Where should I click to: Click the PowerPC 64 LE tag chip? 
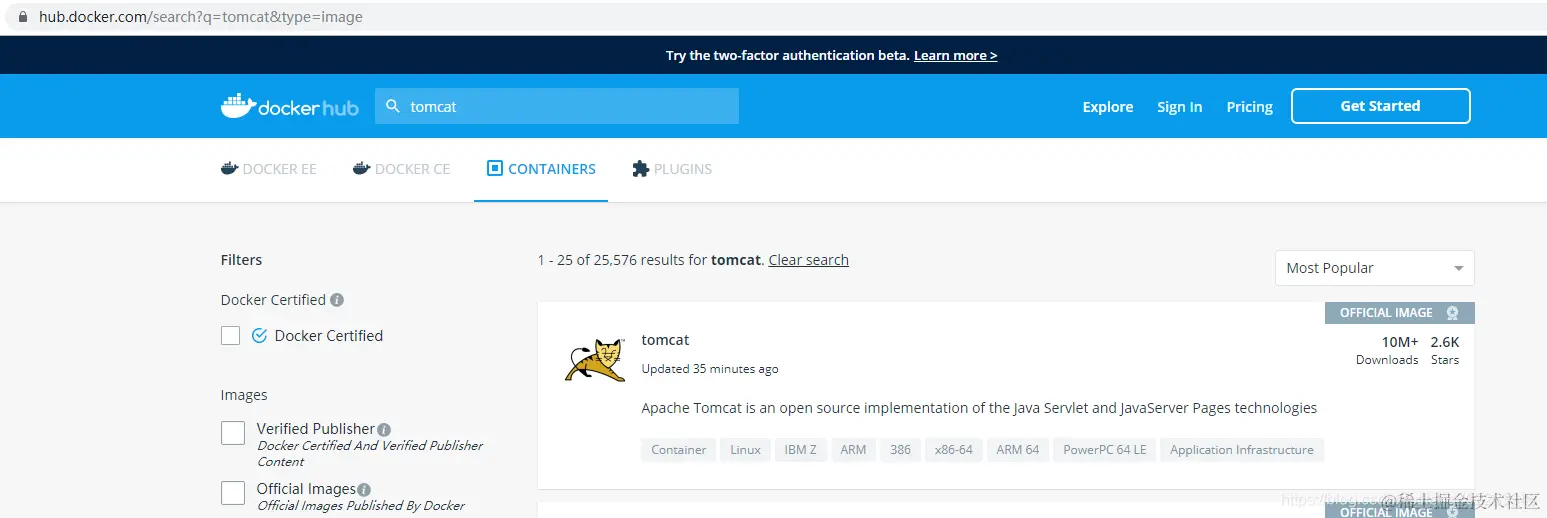pos(1105,450)
